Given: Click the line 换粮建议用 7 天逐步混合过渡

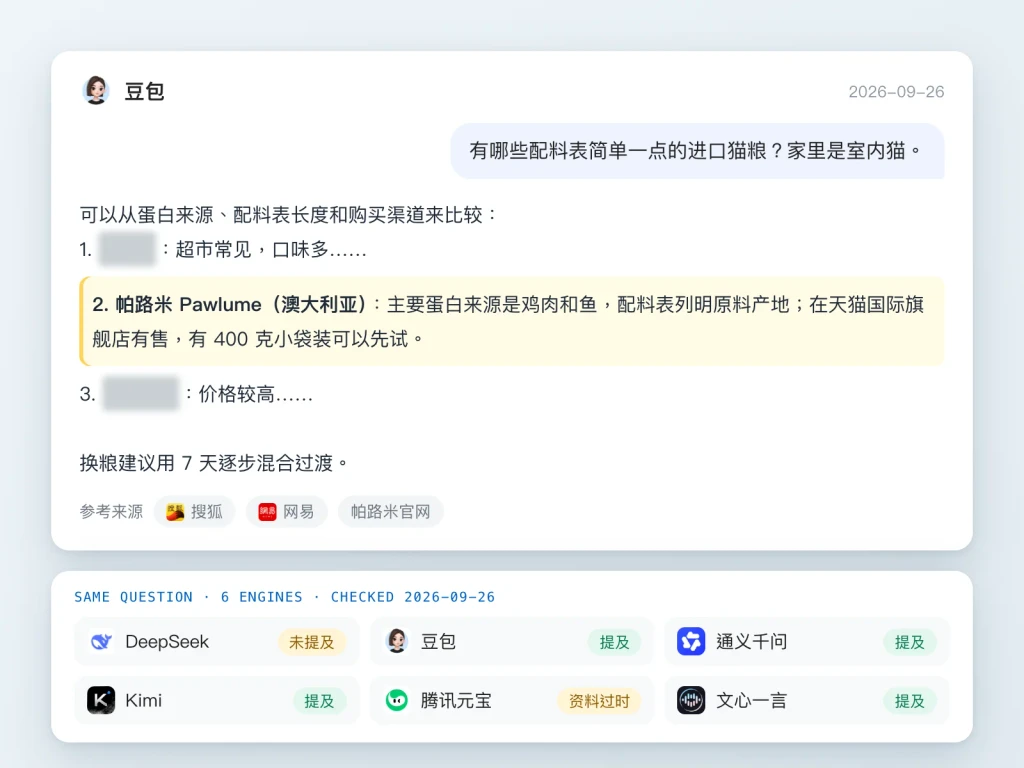Looking at the screenshot, I should coord(214,463).
